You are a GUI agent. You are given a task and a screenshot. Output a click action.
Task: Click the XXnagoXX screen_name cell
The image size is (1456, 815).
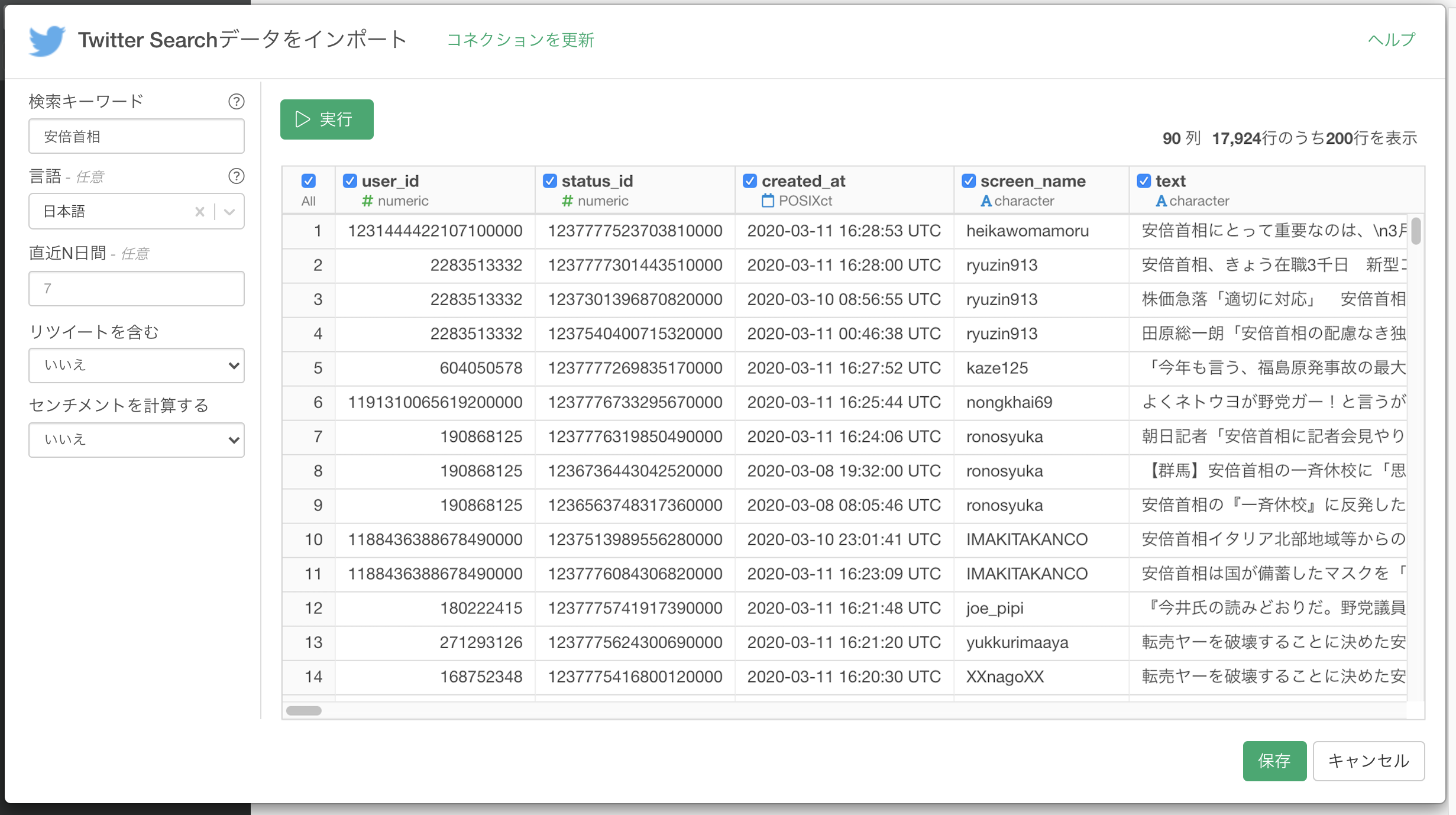pos(1041,677)
